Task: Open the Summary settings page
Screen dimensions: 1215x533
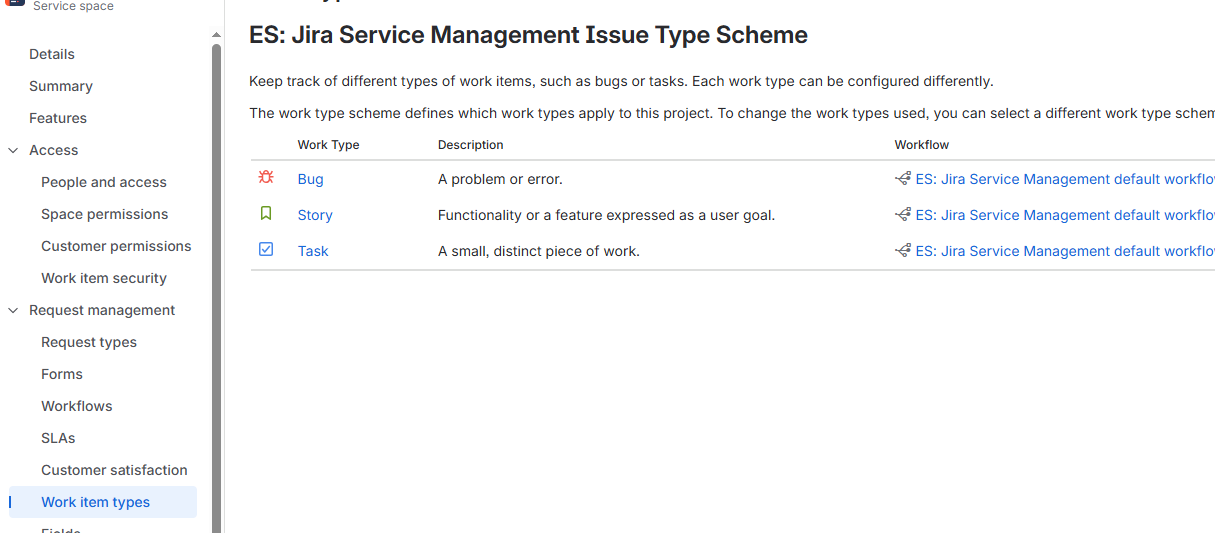Action: [x=61, y=86]
